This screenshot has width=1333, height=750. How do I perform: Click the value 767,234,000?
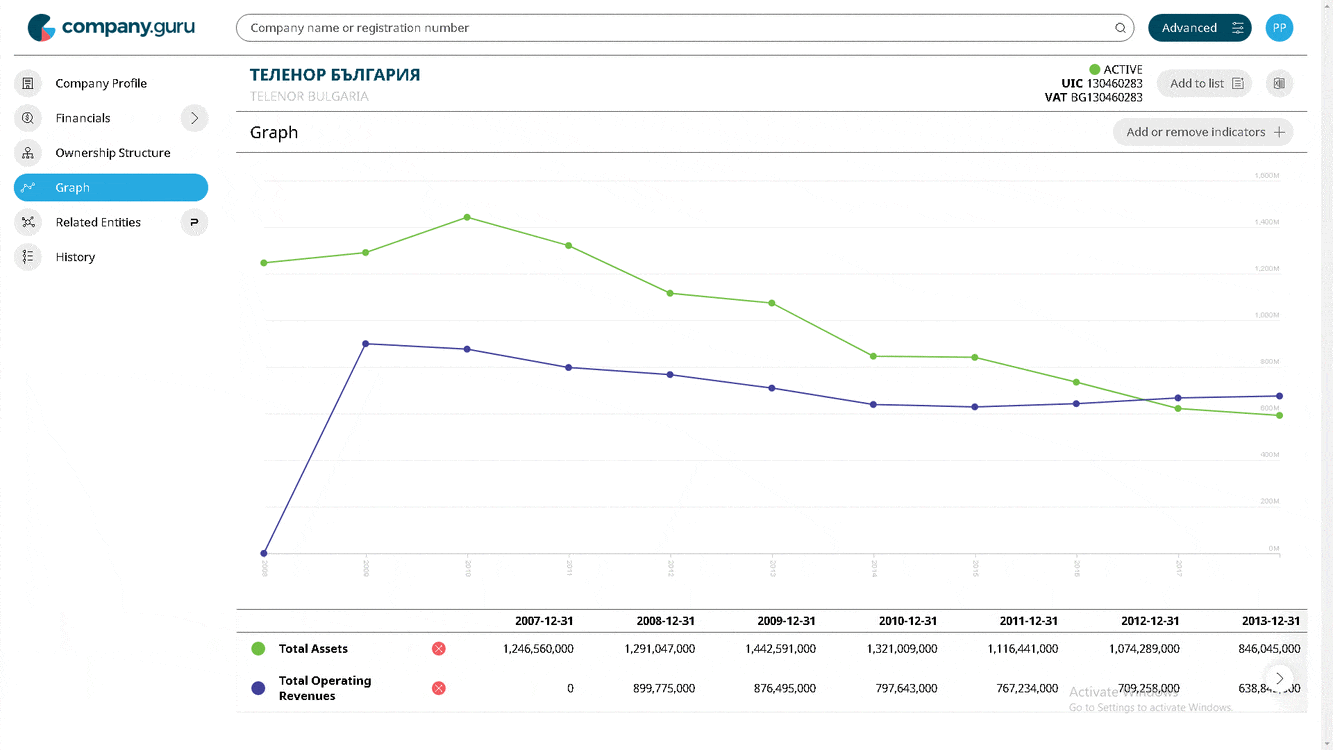tap(1027, 688)
